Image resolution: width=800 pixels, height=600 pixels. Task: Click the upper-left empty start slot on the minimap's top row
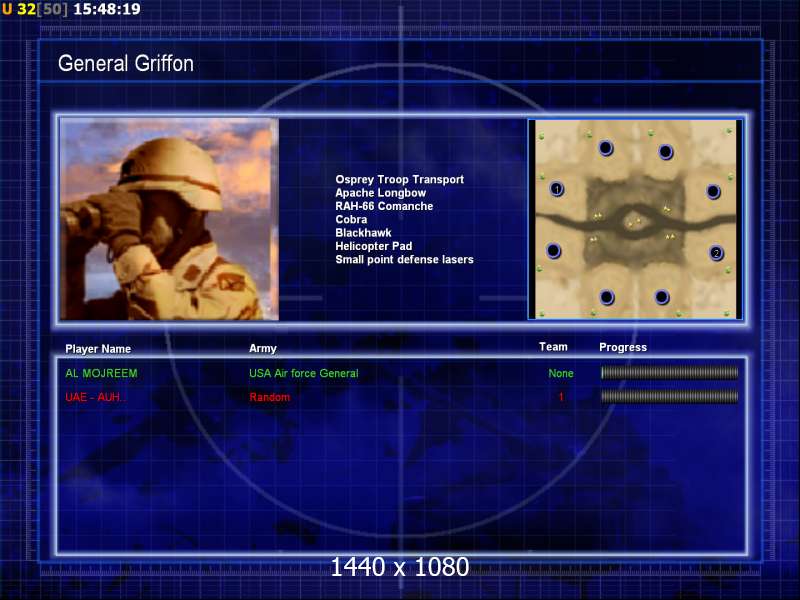click(605, 148)
